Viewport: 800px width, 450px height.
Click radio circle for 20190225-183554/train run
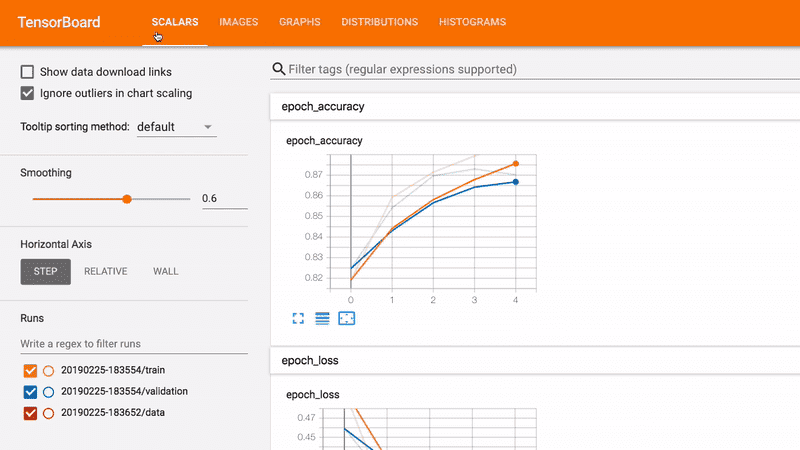click(48, 371)
